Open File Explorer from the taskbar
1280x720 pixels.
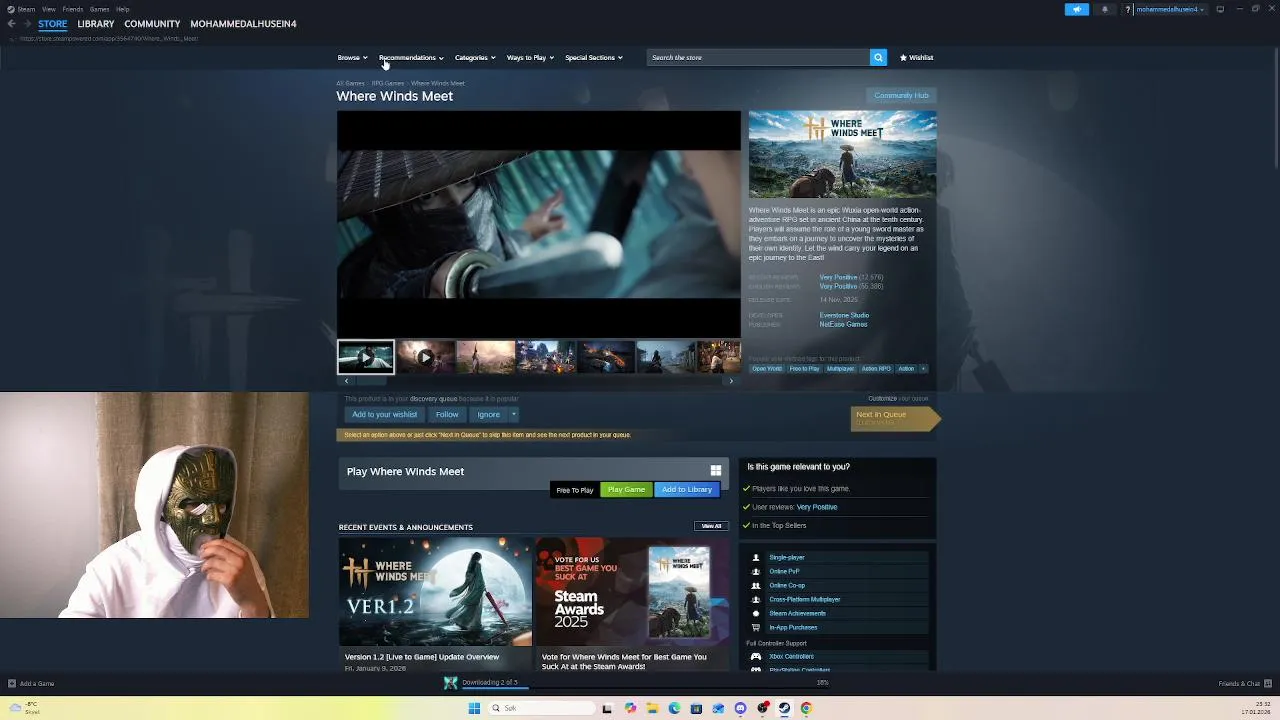pos(652,708)
